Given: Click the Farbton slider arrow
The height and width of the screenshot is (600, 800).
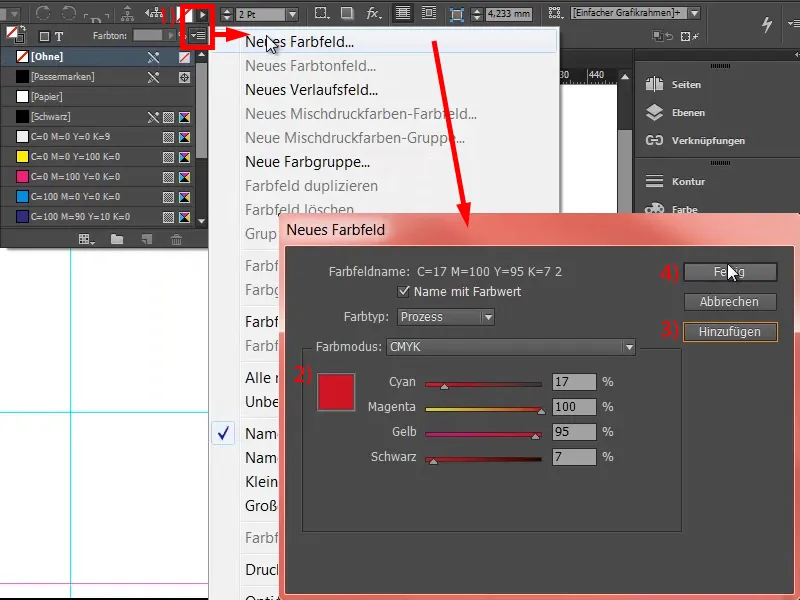Looking at the screenshot, I should pos(171,35).
